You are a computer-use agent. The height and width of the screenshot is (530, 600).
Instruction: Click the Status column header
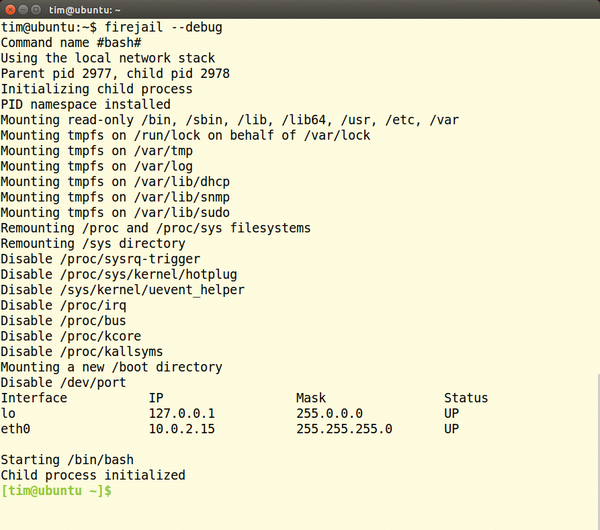tap(466, 398)
